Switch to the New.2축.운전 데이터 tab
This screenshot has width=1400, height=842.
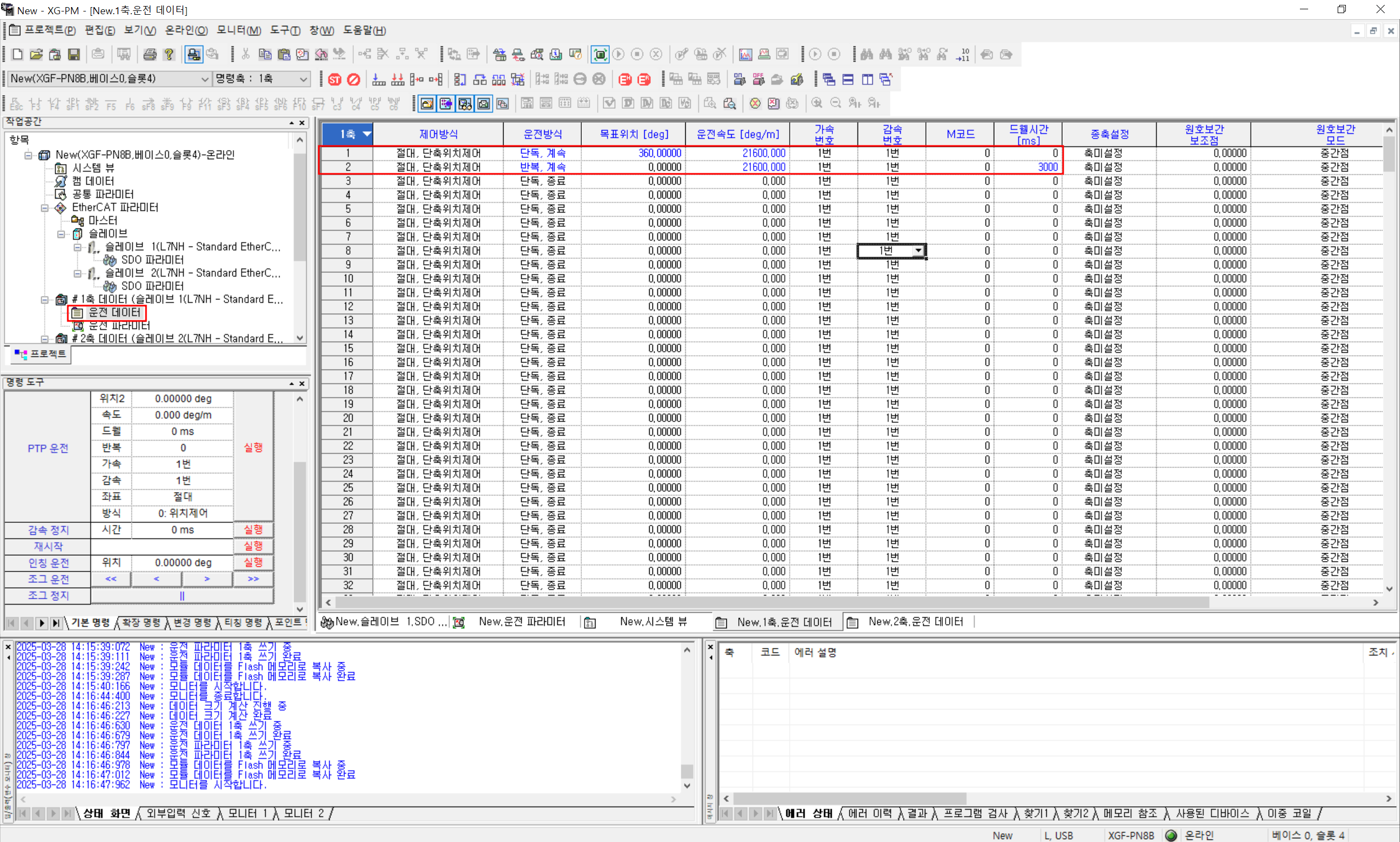[915, 621]
